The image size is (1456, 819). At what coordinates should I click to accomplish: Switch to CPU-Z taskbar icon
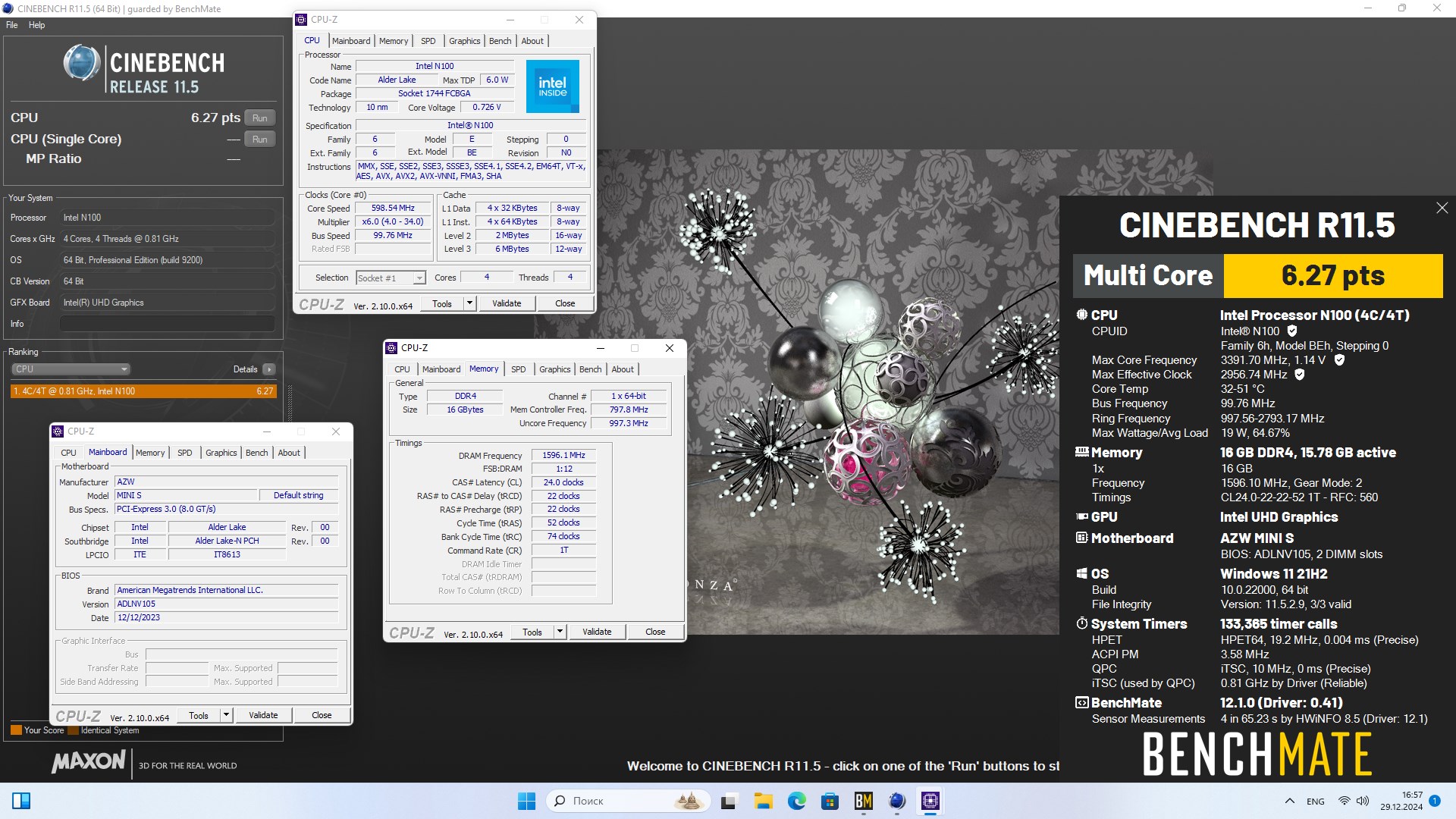pyautogui.click(x=930, y=801)
